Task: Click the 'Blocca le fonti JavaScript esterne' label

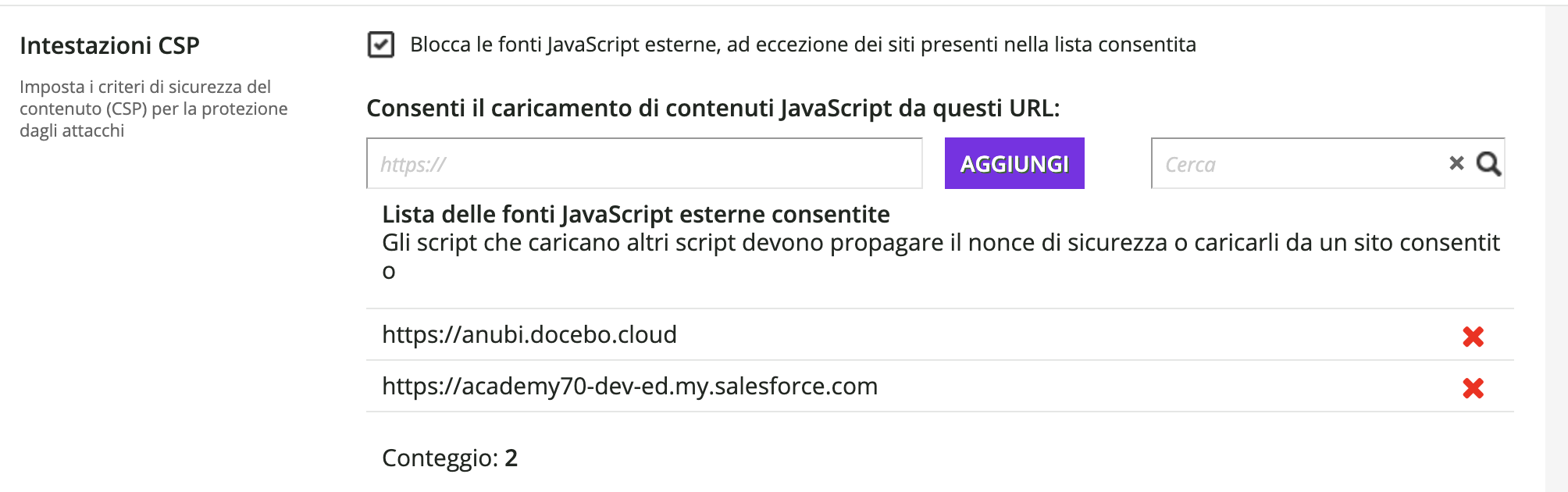Action: coord(803,45)
